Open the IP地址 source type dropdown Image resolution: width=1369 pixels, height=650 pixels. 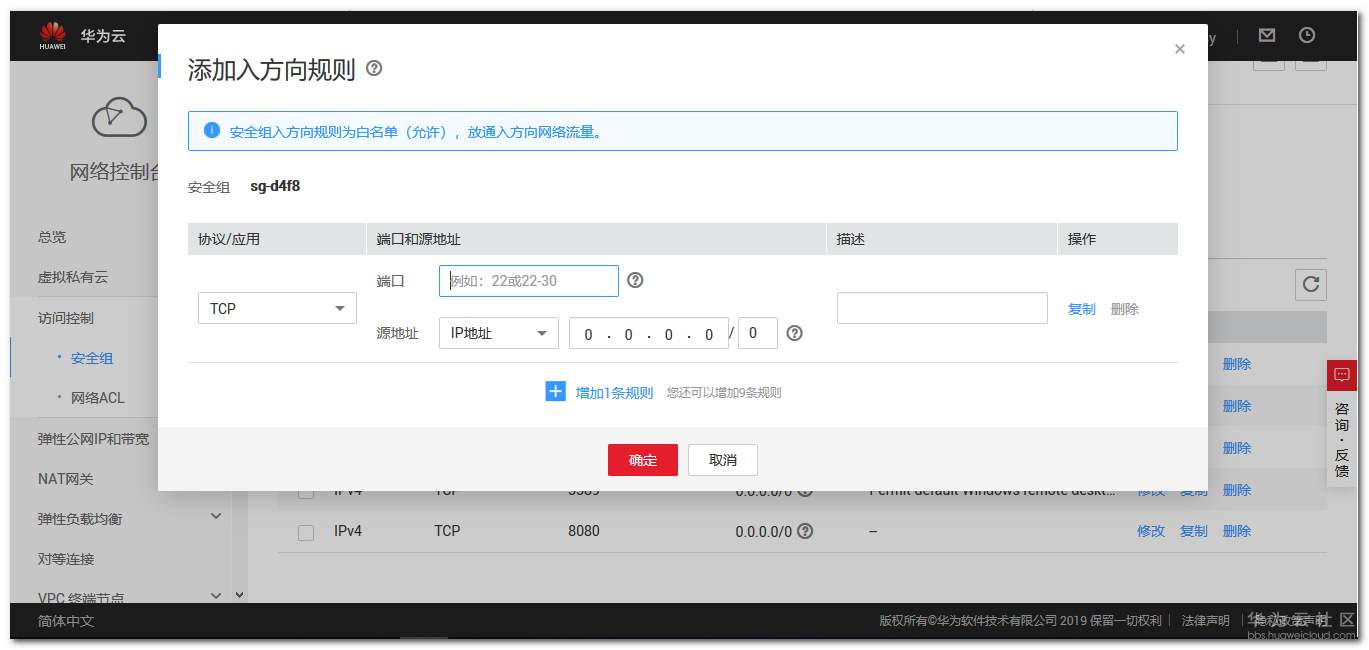[x=498, y=333]
